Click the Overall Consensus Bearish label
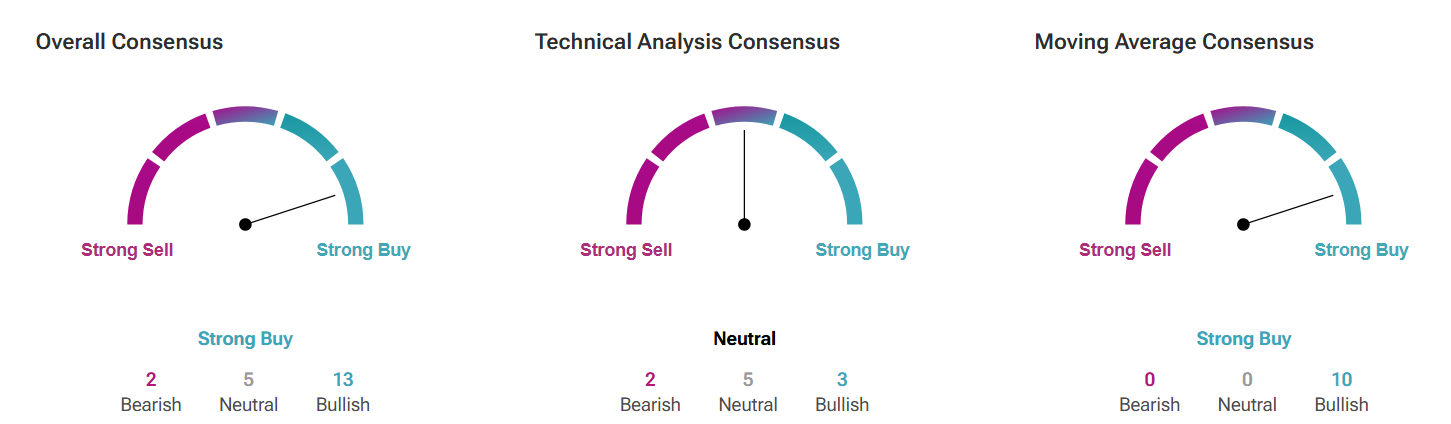Image resolution: width=1451 pixels, height=424 pixels. click(151, 405)
